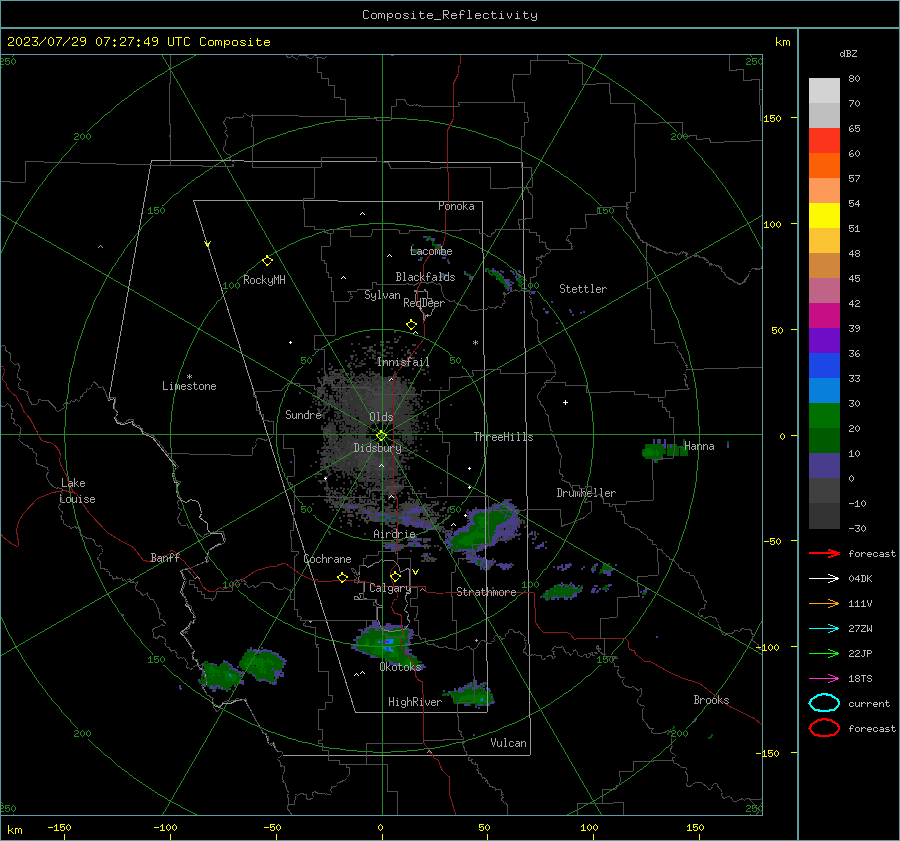Click the Sylvan label
Image resolution: width=900 pixels, height=841 pixels.
coord(382,295)
